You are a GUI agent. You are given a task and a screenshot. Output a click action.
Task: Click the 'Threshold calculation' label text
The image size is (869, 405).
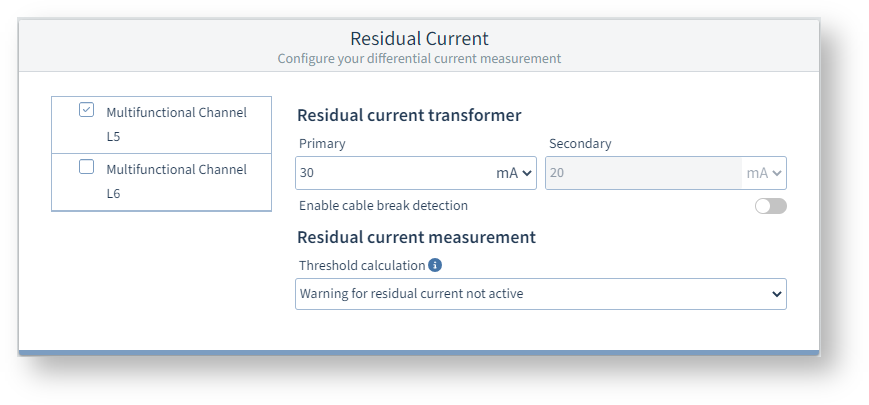click(361, 266)
